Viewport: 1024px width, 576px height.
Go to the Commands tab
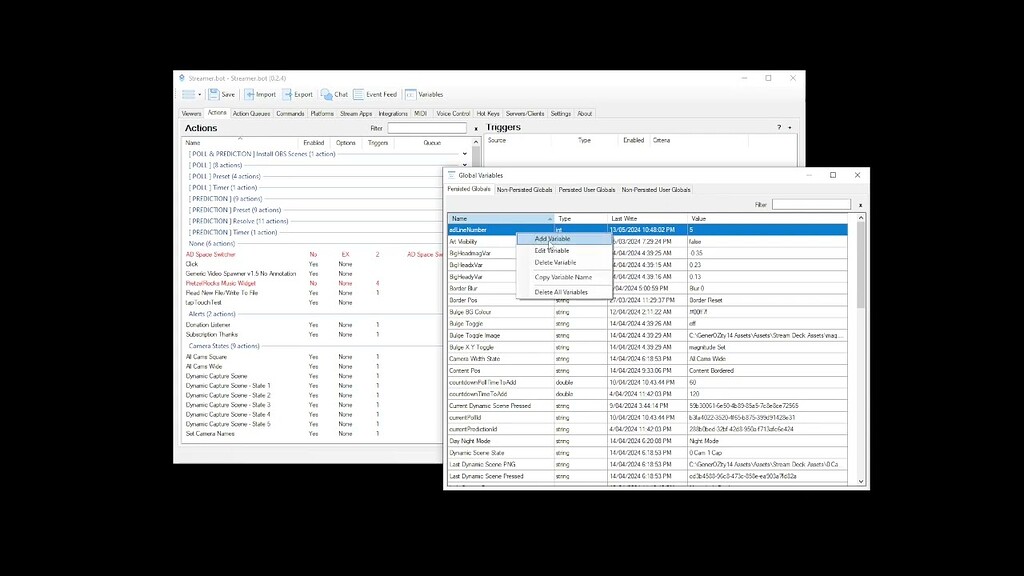(x=290, y=114)
